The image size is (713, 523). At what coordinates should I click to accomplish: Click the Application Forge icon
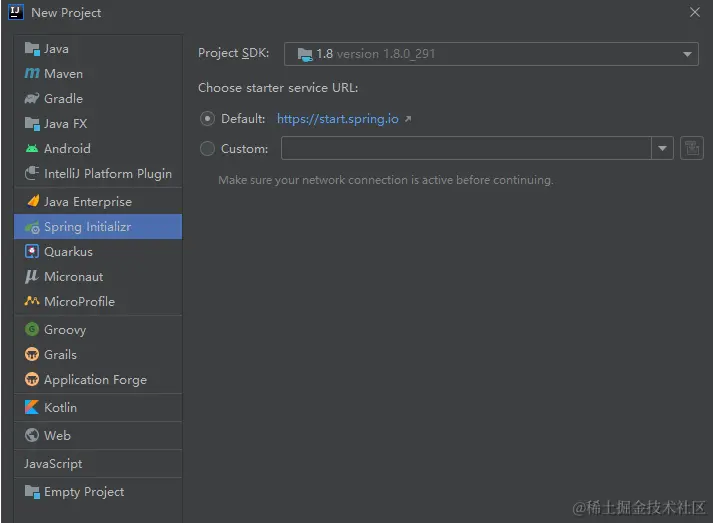[32, 379]
